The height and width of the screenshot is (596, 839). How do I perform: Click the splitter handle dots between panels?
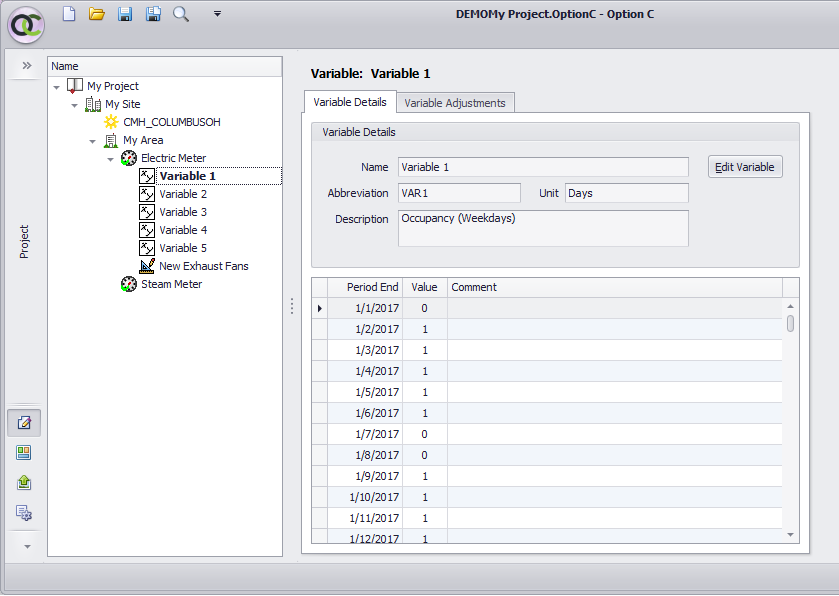(292, 306)
